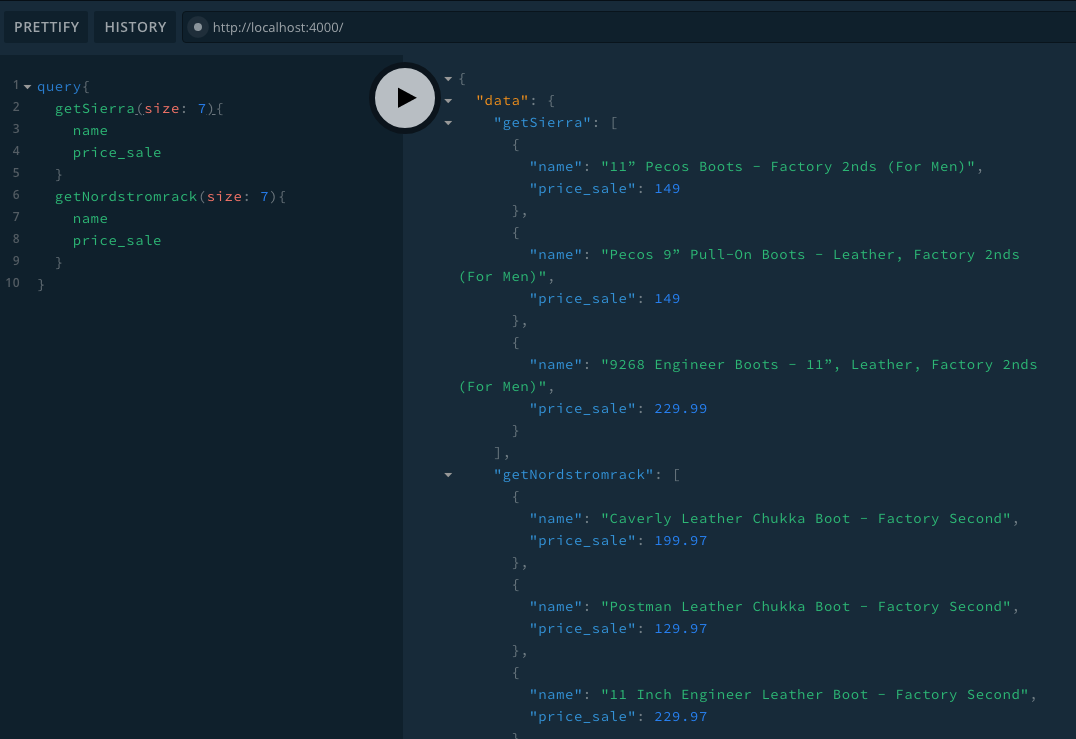Collapse the root response object arrow
This screenshot has width=1076, height=739.
click(x=448, y=79)
